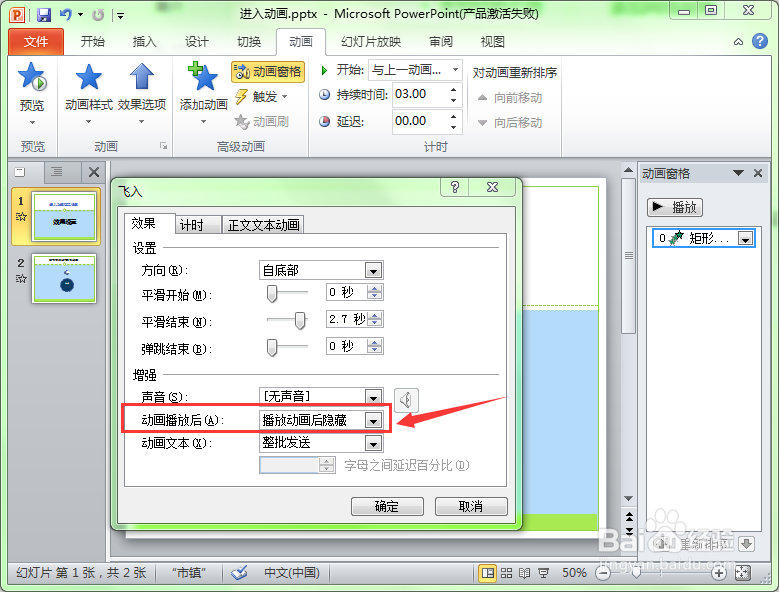779x592 pixels.
Task: Click the 动画刷 animation painter
Action: click(261, 121)
